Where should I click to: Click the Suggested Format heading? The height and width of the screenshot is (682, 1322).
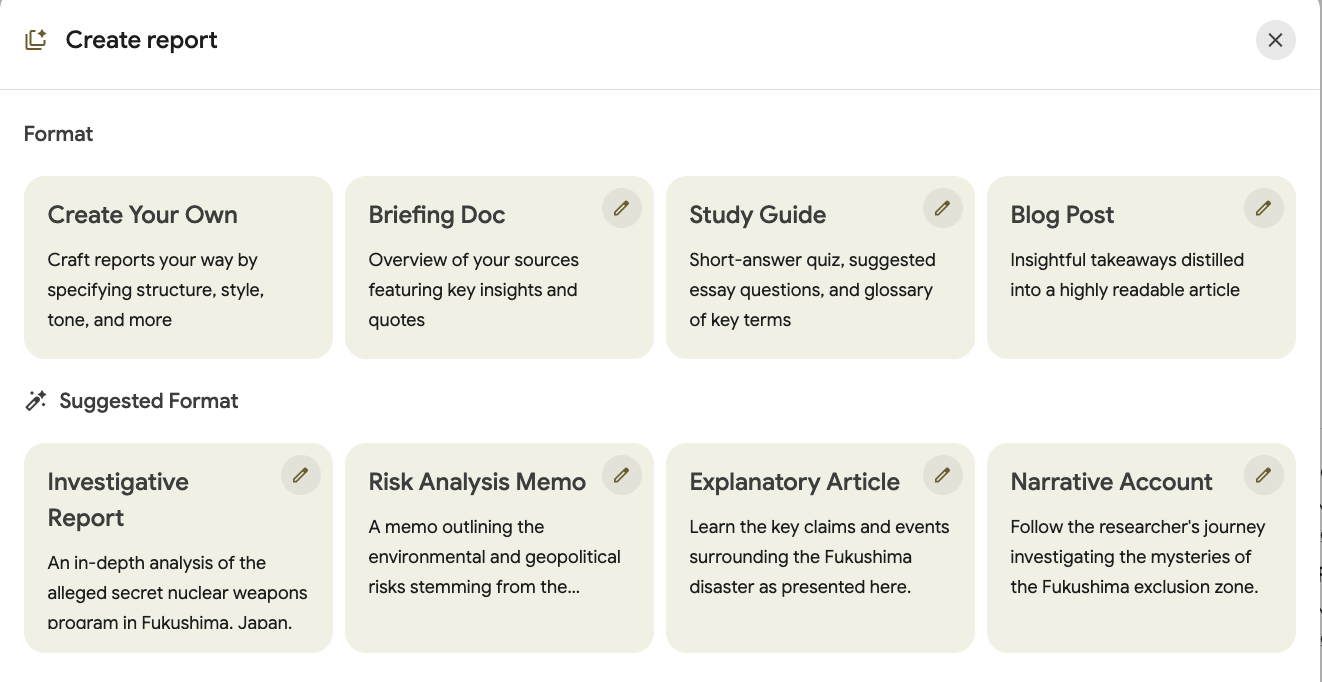tap(148, 401)
